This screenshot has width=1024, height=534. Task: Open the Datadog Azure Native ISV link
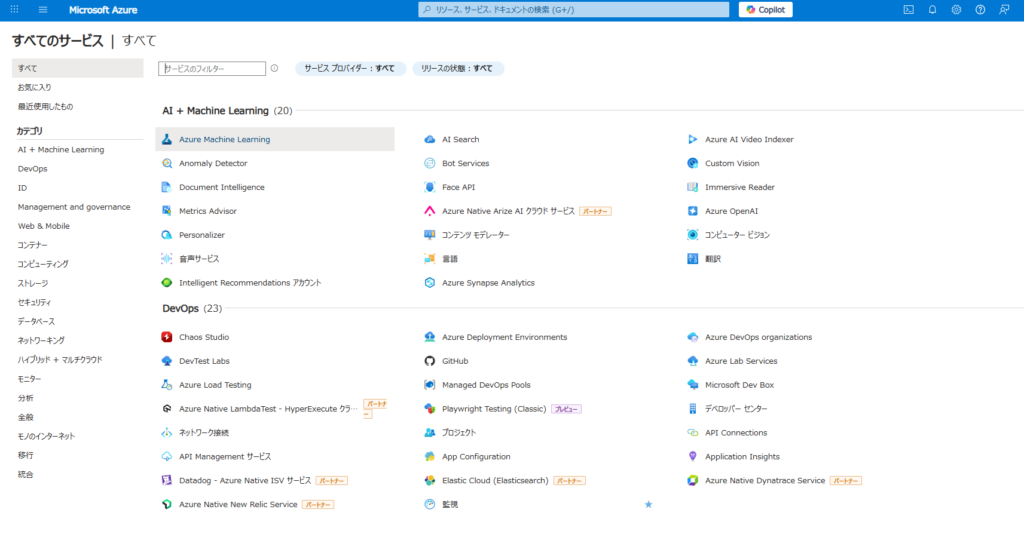(x=245, y=480)
